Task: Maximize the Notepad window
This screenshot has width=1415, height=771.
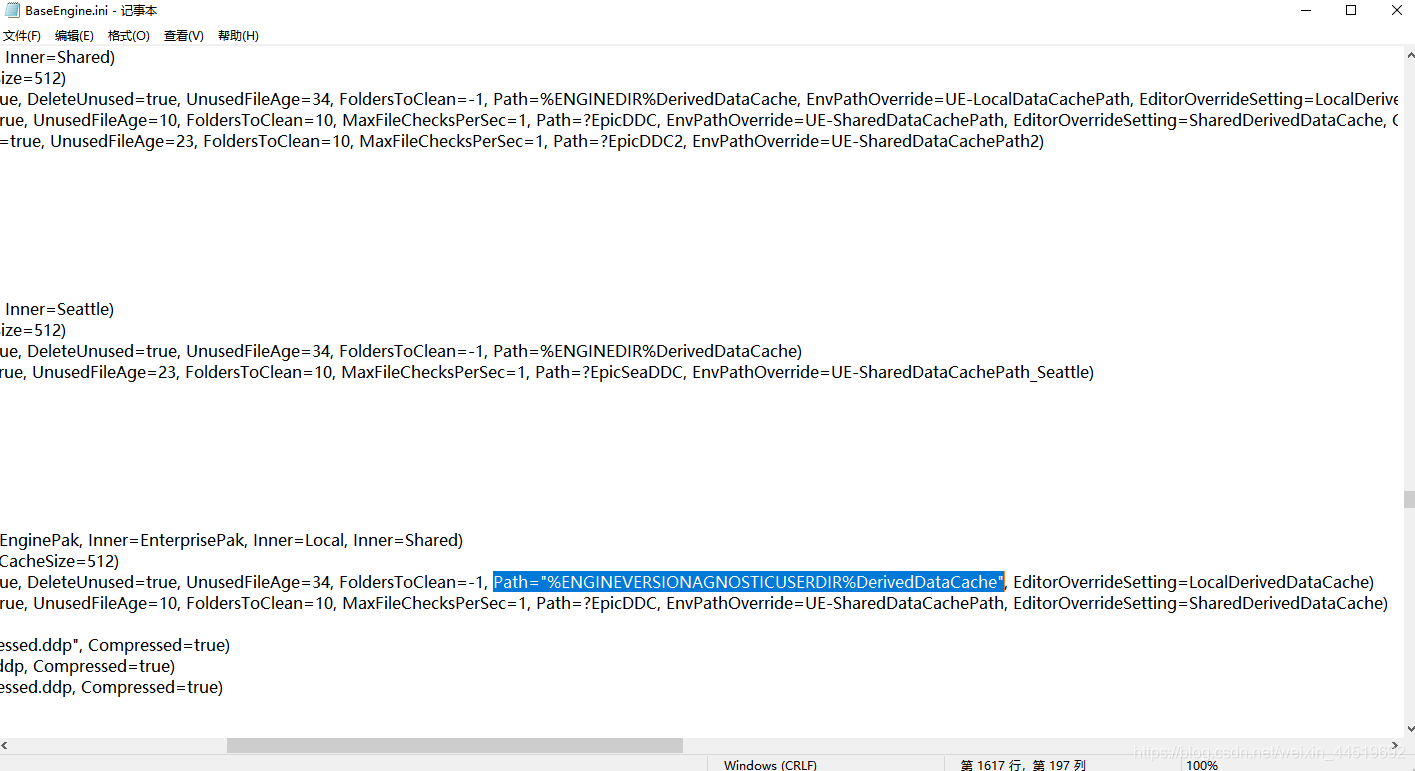Action: [x=1351, y=10]
